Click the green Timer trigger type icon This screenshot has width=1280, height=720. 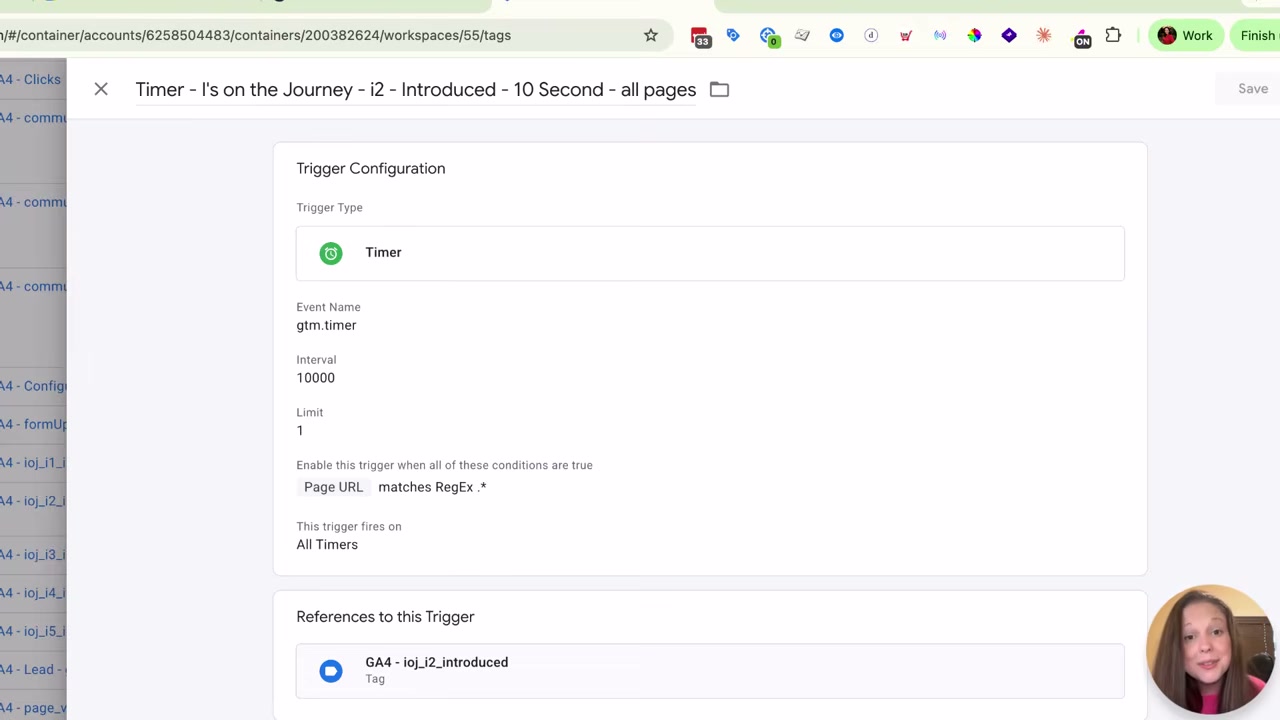[x=331, y=253]
